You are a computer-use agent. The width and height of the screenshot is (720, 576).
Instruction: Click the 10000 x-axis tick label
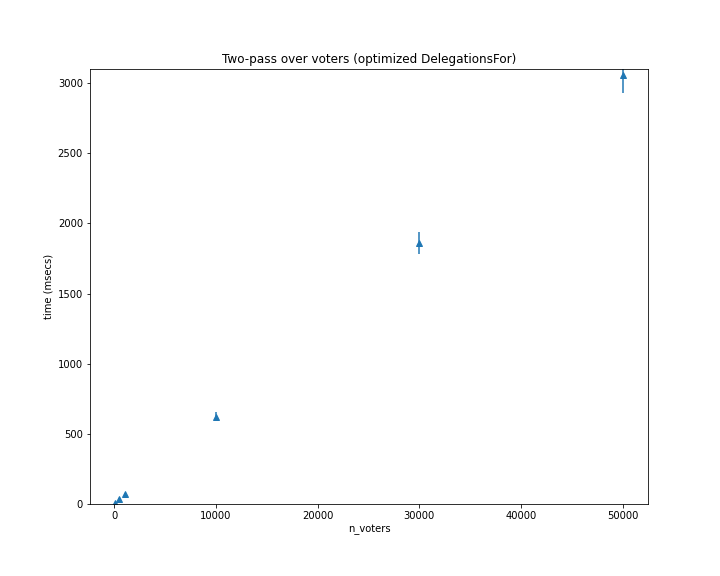point(216,515)
